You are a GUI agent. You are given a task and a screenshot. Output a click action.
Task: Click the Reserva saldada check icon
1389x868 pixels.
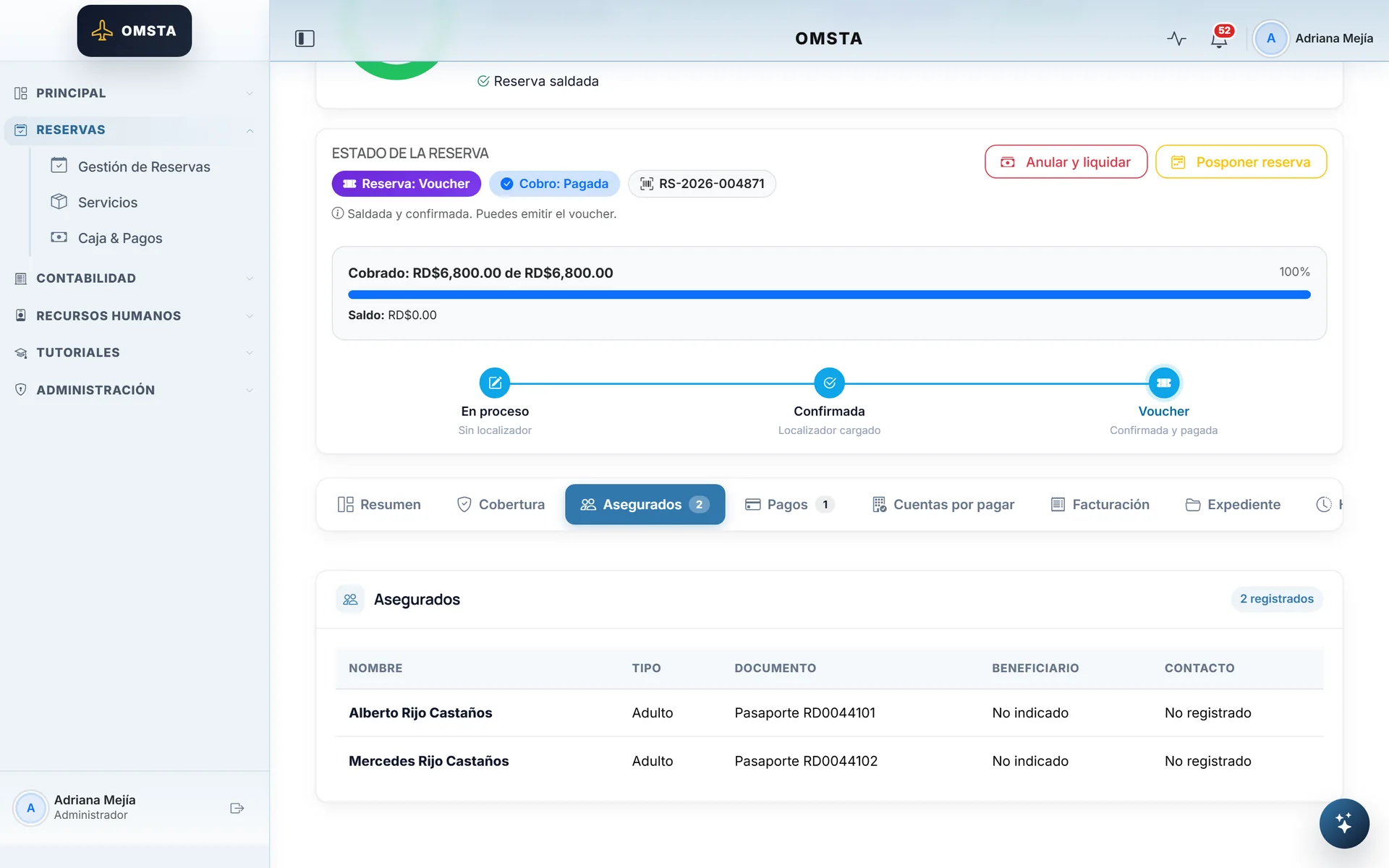[x=483, y=81]
